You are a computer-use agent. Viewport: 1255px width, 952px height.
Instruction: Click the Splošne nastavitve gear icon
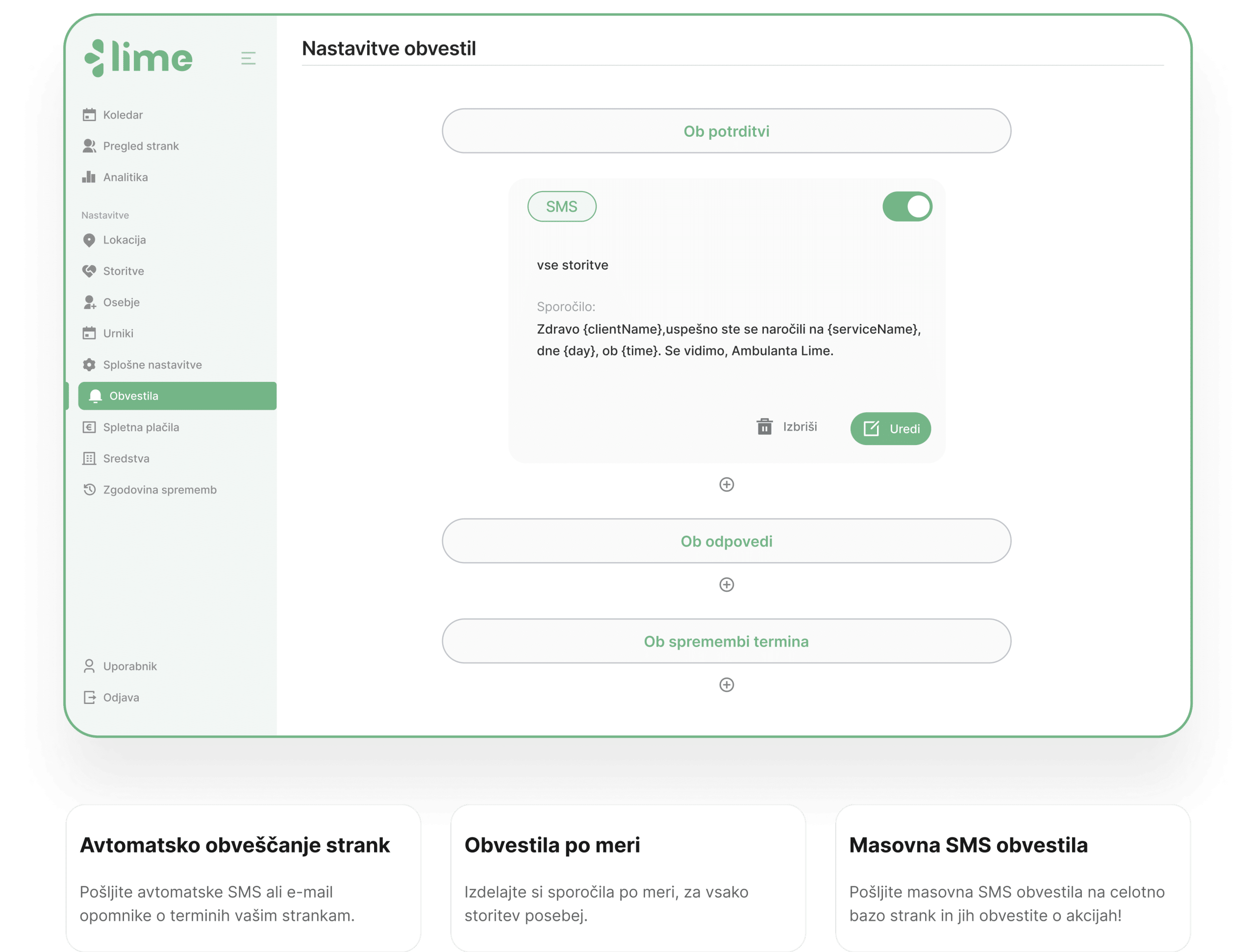coord(89,365)
